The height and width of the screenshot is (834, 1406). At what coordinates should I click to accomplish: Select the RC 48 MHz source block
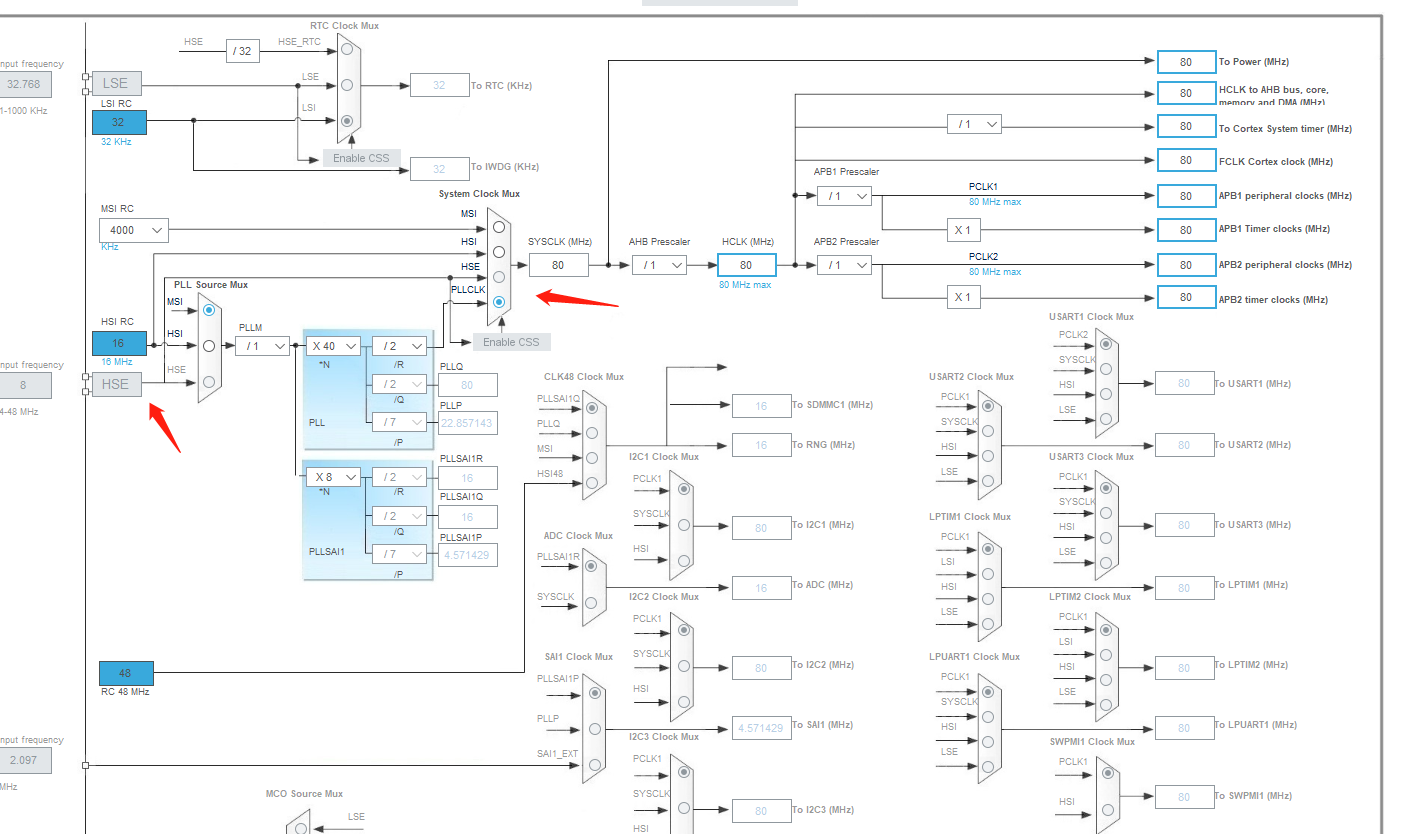click(125, 673)
